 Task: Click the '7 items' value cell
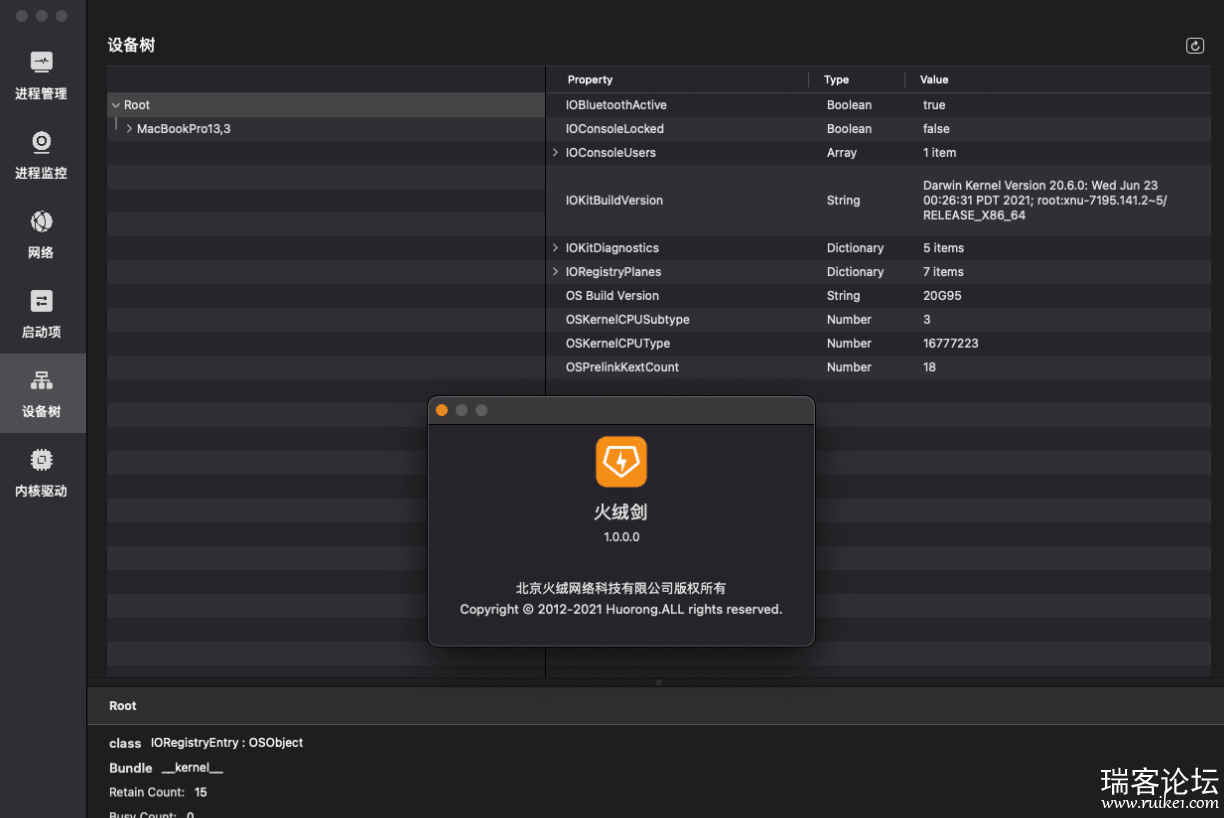pos(944,272)
